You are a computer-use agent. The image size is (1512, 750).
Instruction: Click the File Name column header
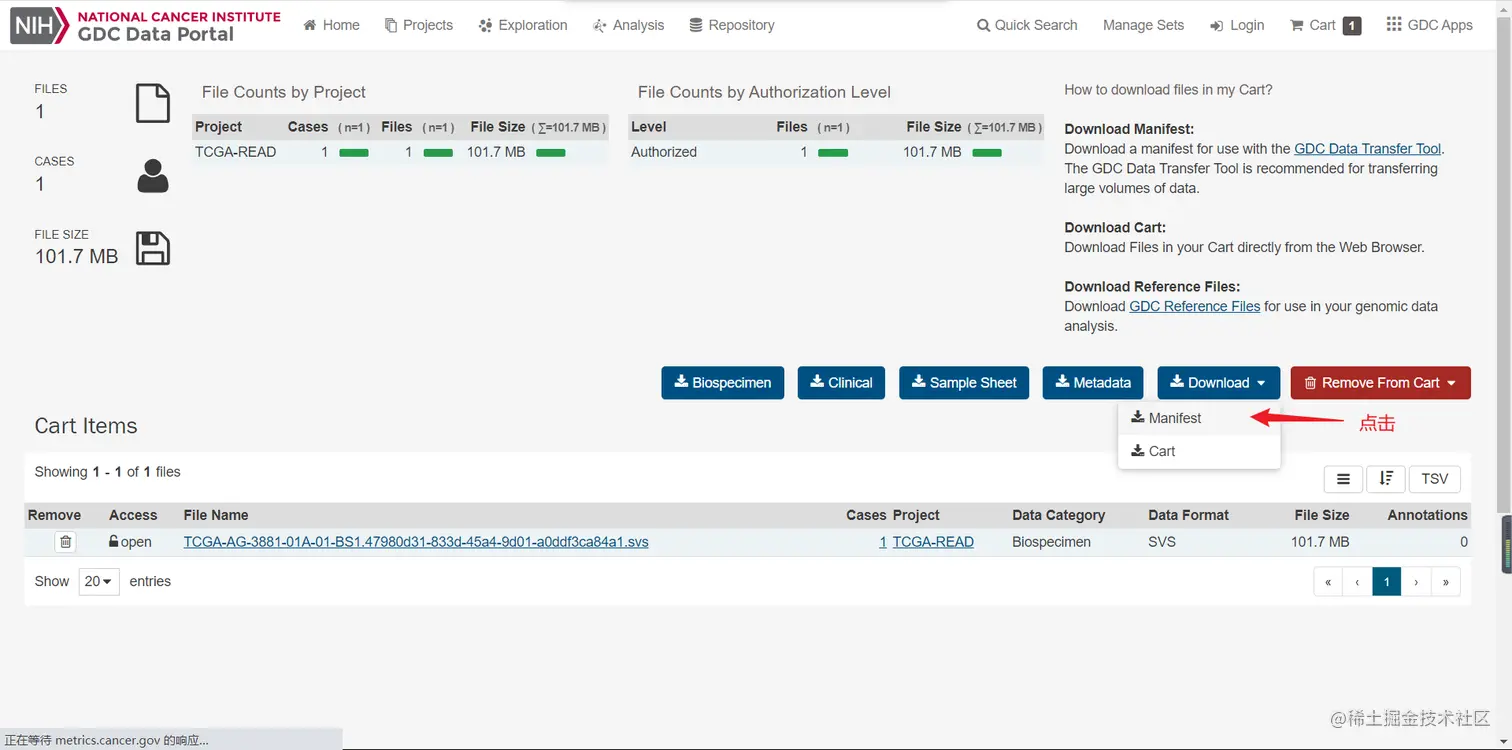[x=216, y=515]
